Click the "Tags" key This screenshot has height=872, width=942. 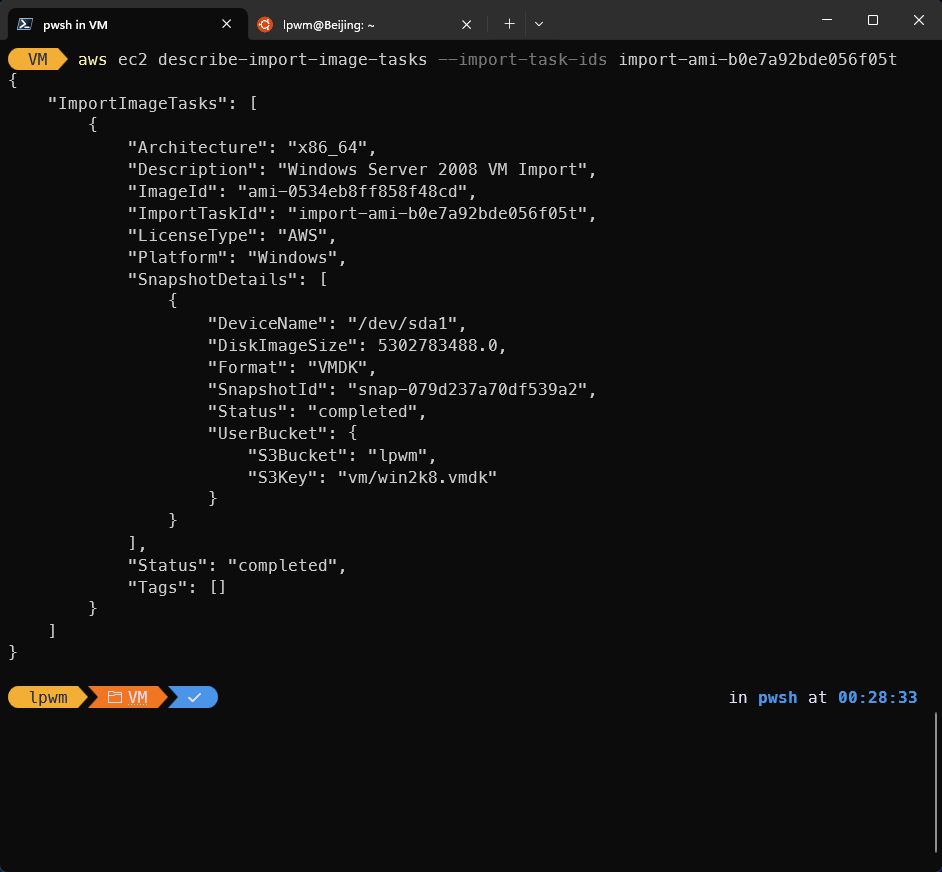(x=157, y=588)
